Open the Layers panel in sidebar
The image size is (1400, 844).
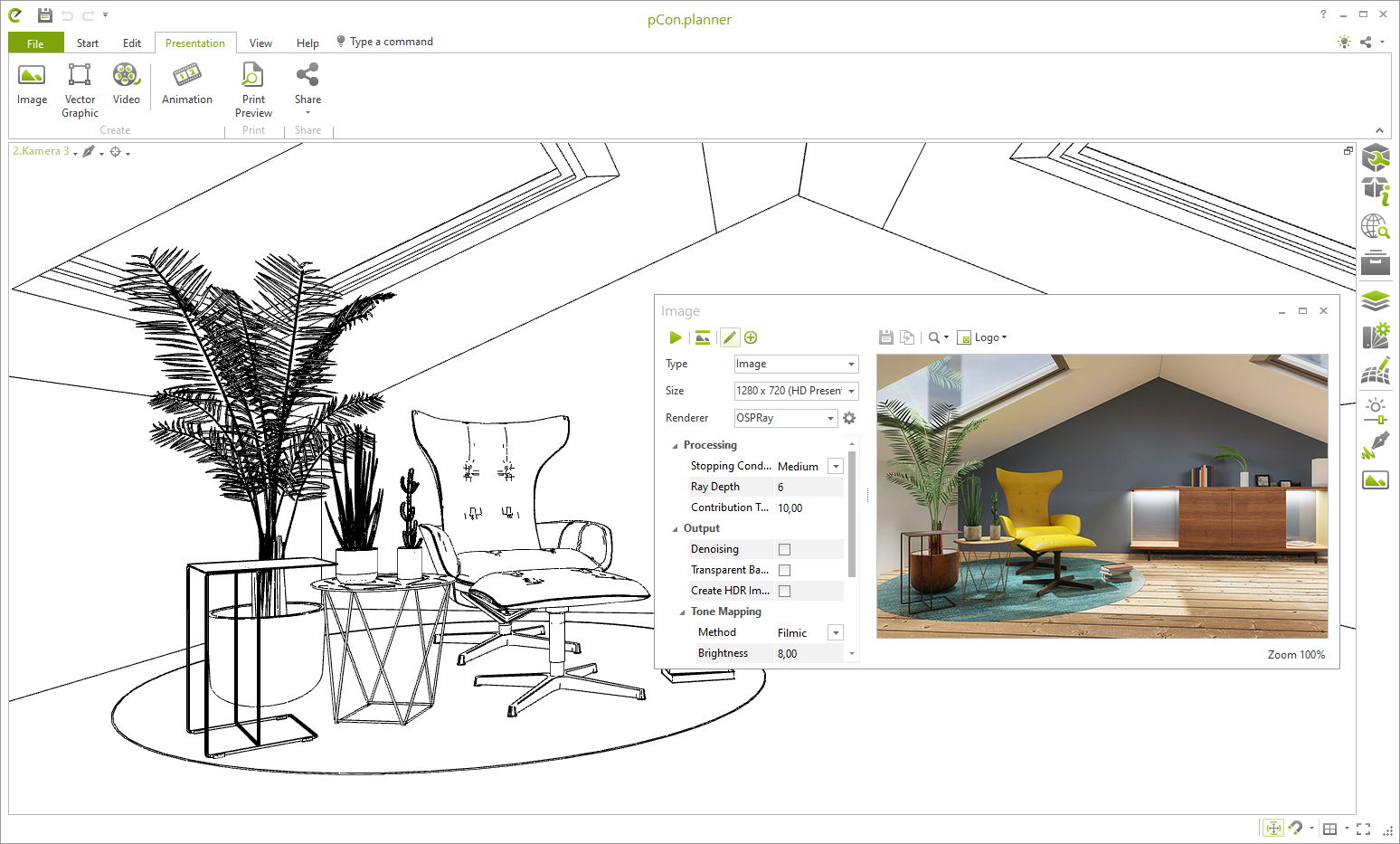click(x=1376, y=300)
